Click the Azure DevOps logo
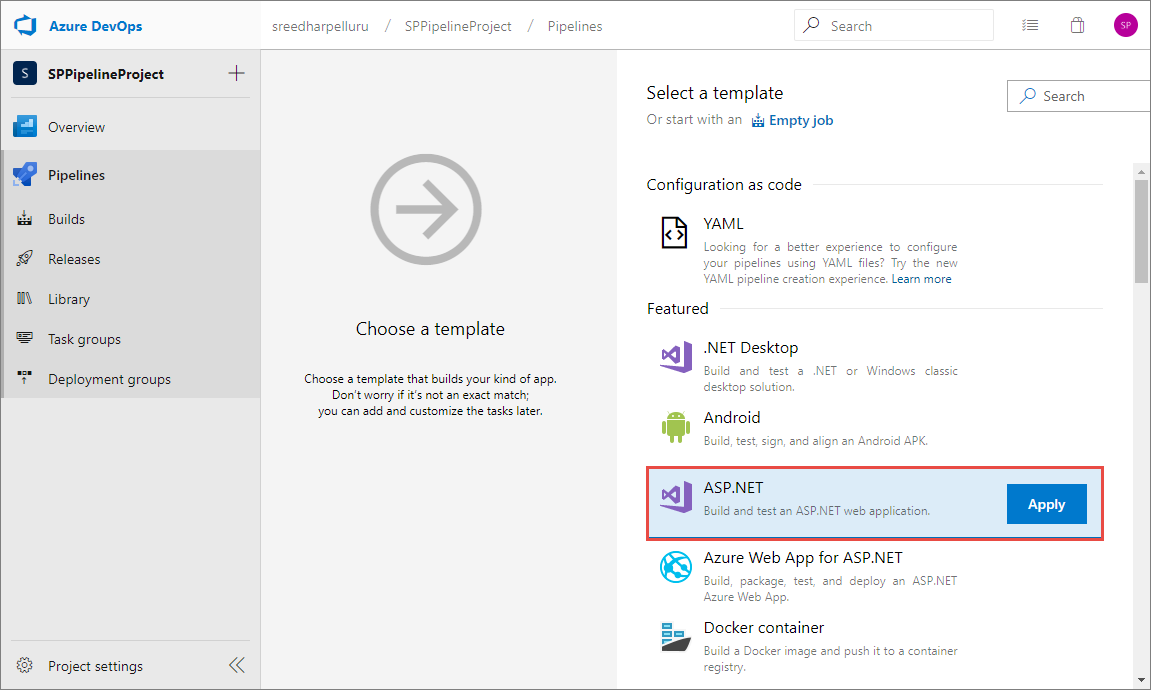Screen dimensions: 1151x690 point(24,24)
